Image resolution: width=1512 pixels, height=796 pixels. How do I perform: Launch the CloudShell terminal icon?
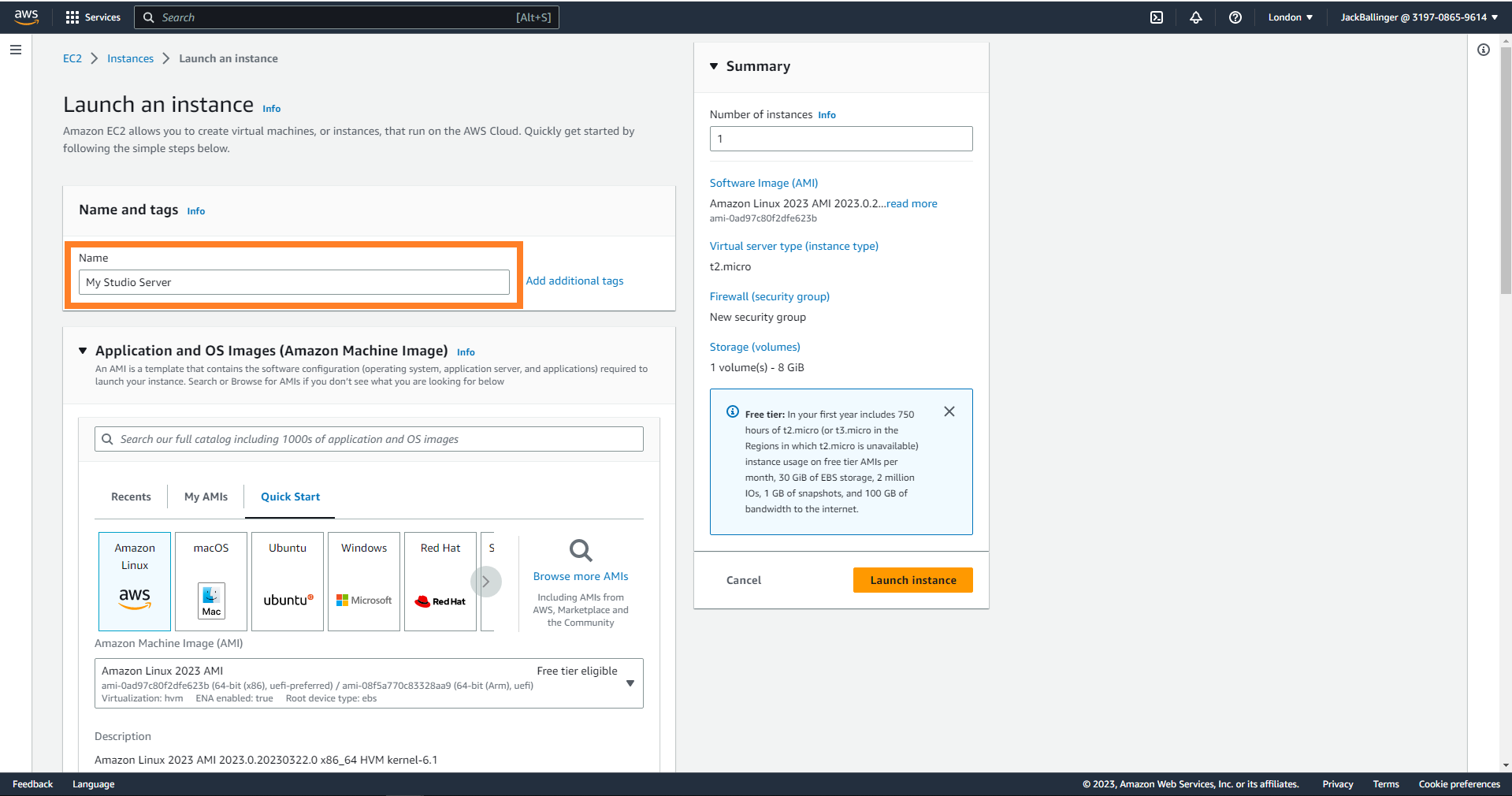(1157, 17)
